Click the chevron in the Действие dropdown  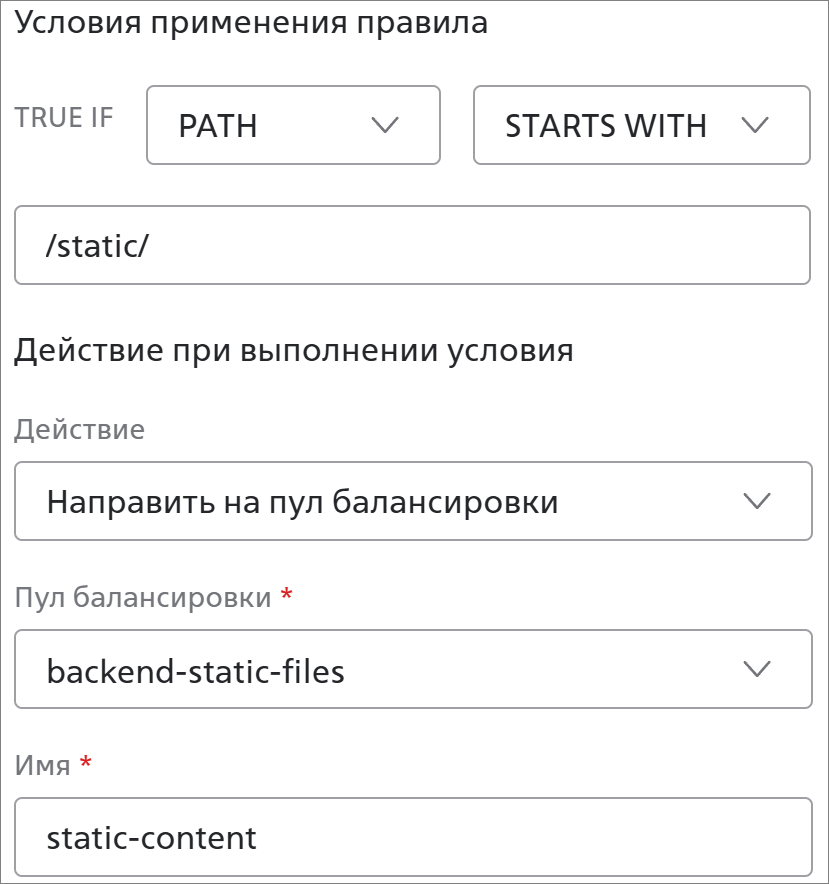click(x=758, y=501)
